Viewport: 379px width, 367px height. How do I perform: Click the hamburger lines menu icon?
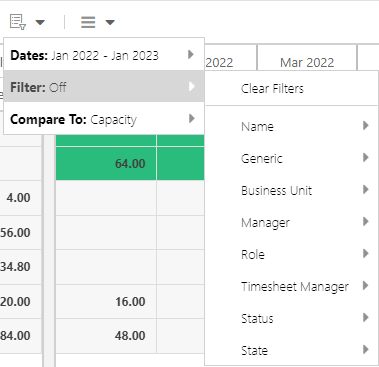pos(88,22)
